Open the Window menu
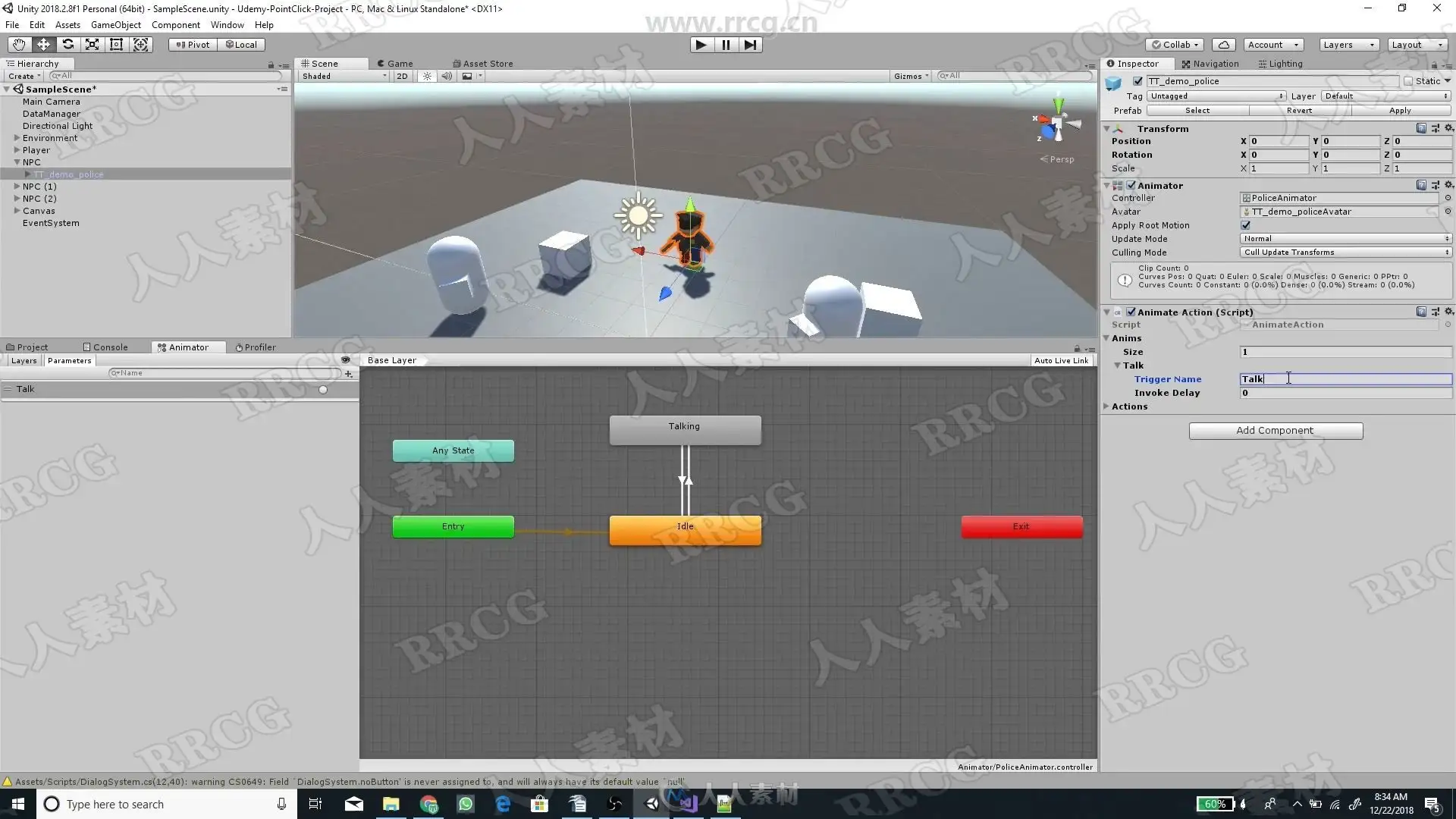The height and width of the screenshot is (819, 1456). (227, 25)
